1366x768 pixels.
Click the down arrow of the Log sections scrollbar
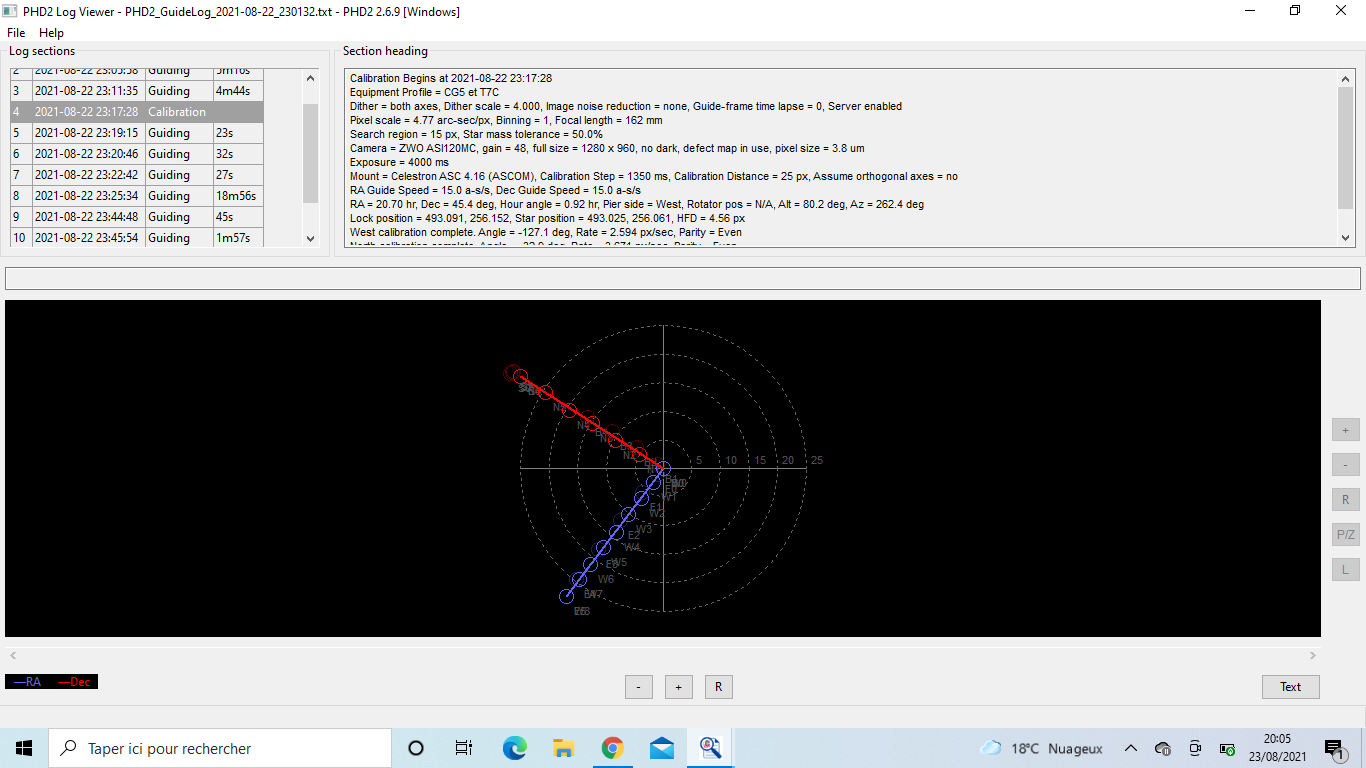click(310, 238)
